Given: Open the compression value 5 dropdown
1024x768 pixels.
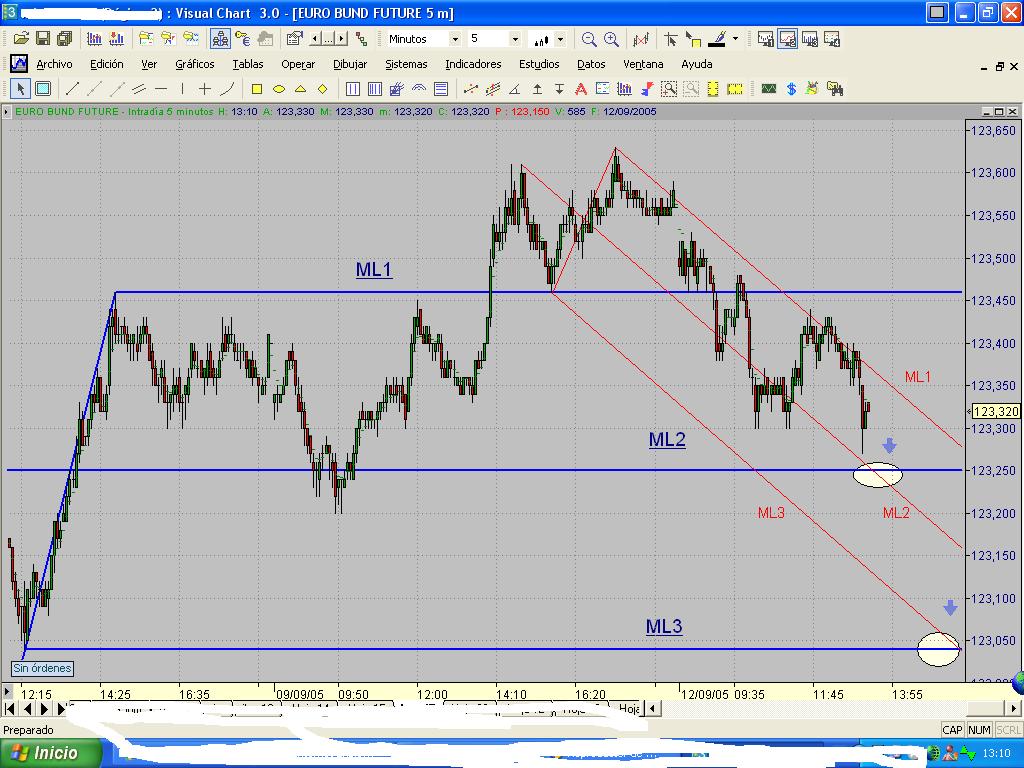Looking at the screenshot, I should tap(515, 39).
